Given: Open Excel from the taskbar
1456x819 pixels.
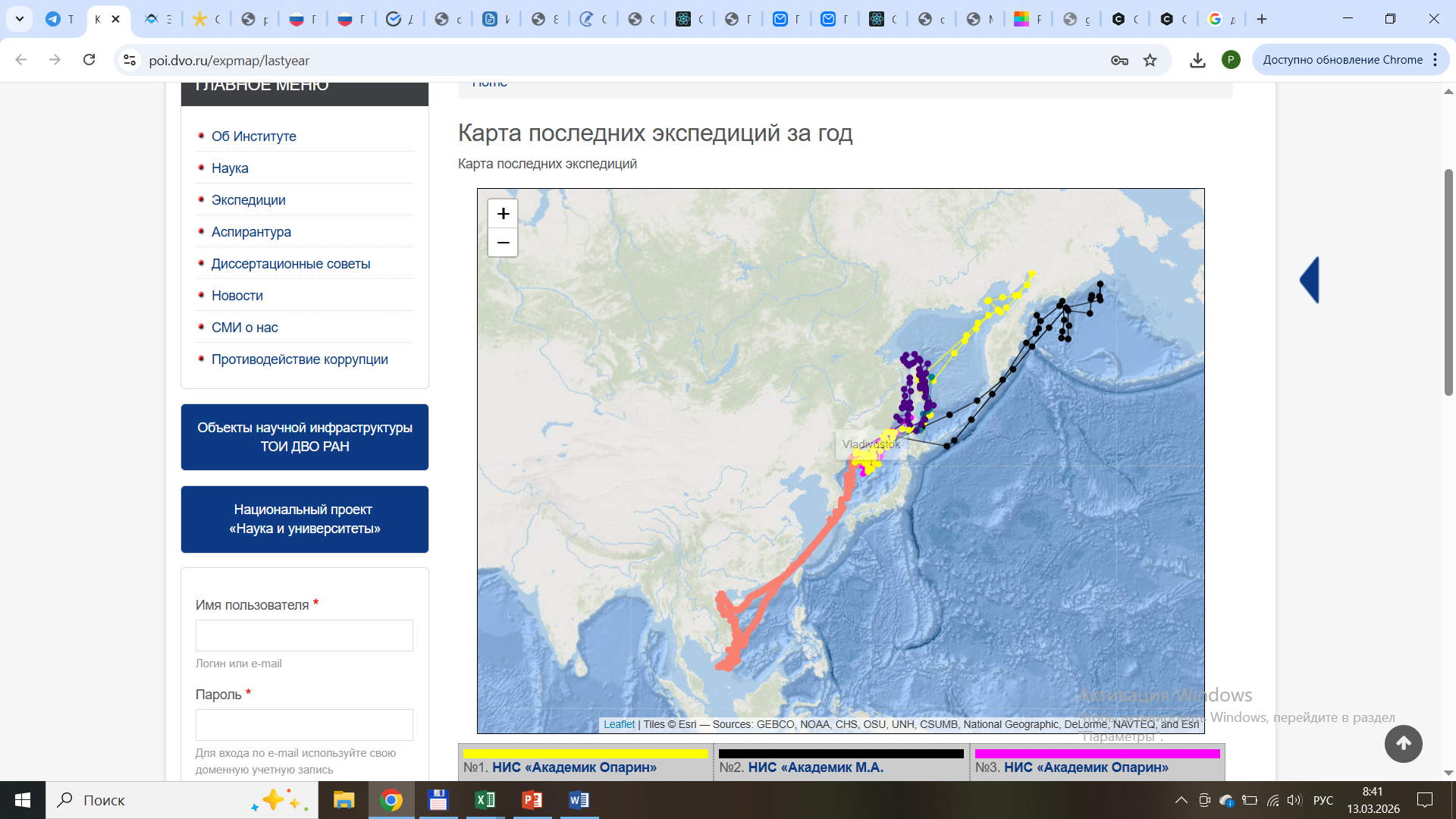Looking at the screenshot, I should pos(485,800).
